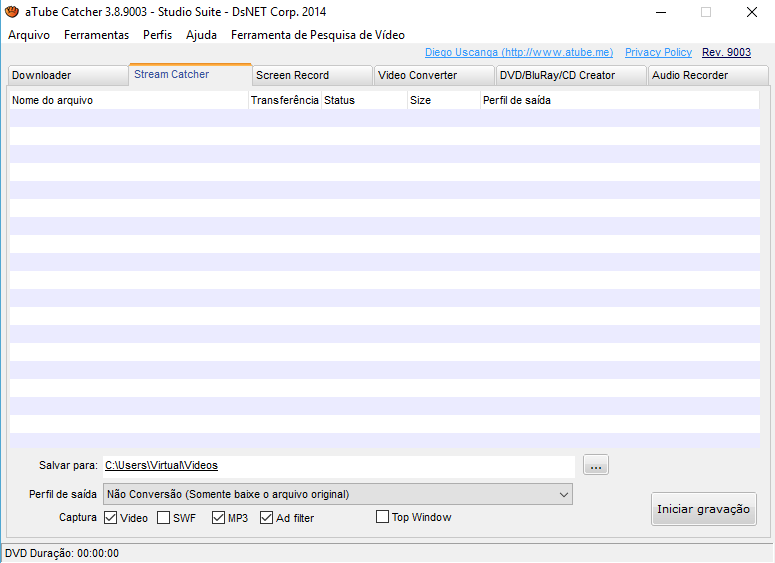The height and width of the screenshot is (563, 775).
Task: Uncheck the Video capture checkbox
Action: (x=111, y=518)
